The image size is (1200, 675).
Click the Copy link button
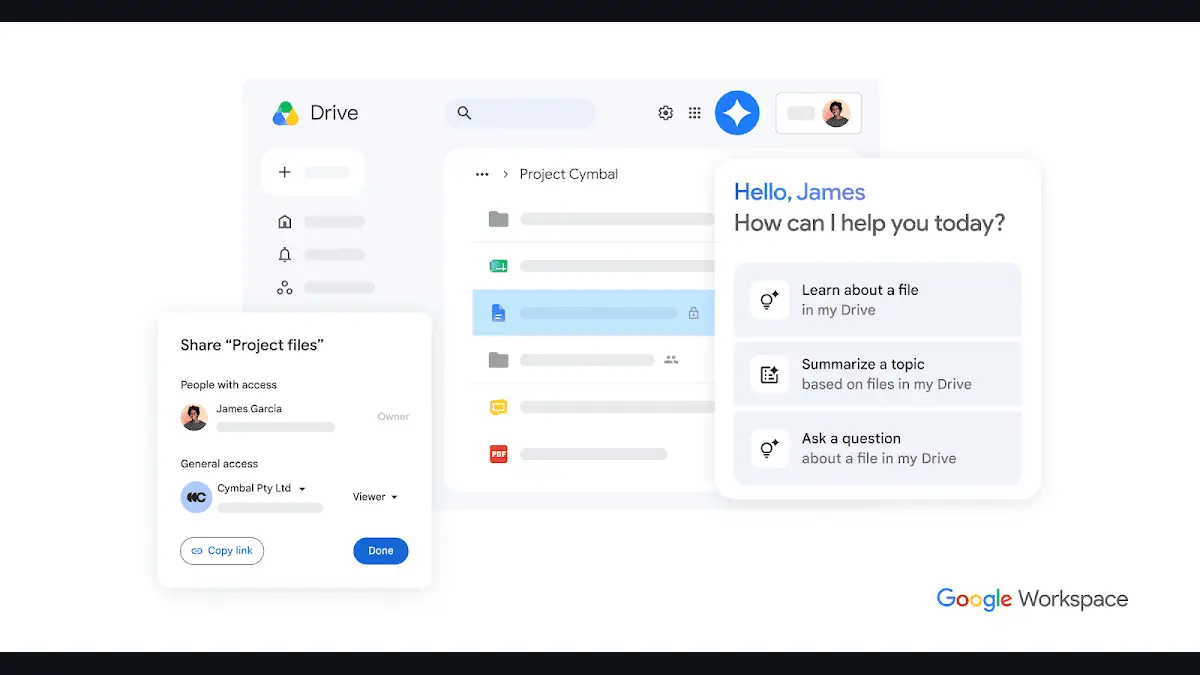222,551
